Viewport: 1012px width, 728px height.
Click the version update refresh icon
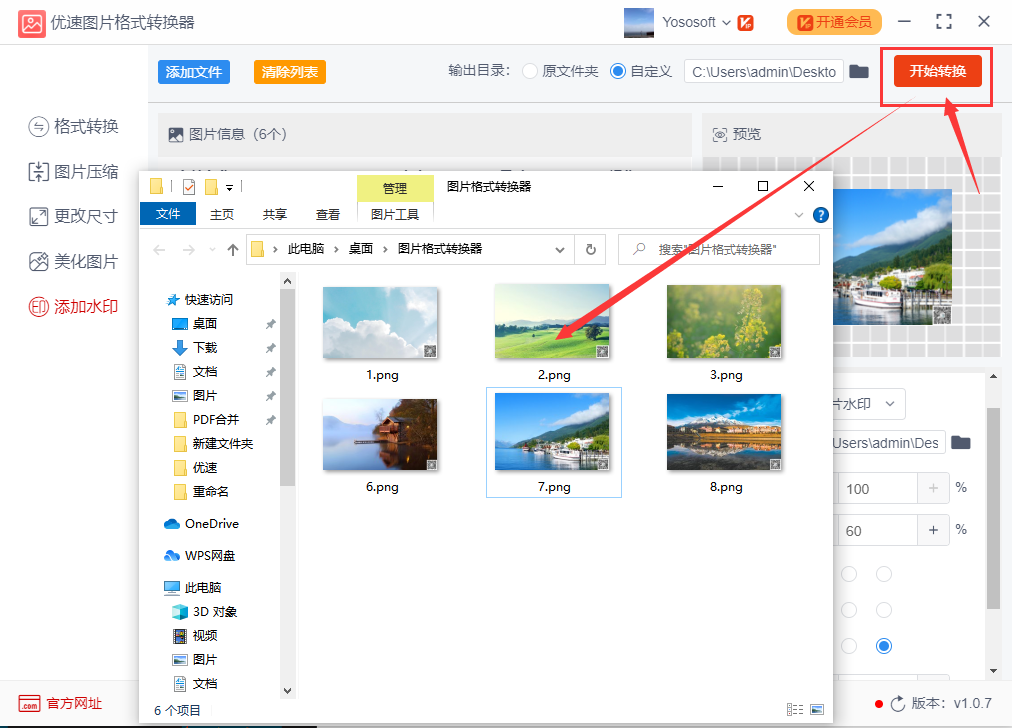click(x=898, y=703)
